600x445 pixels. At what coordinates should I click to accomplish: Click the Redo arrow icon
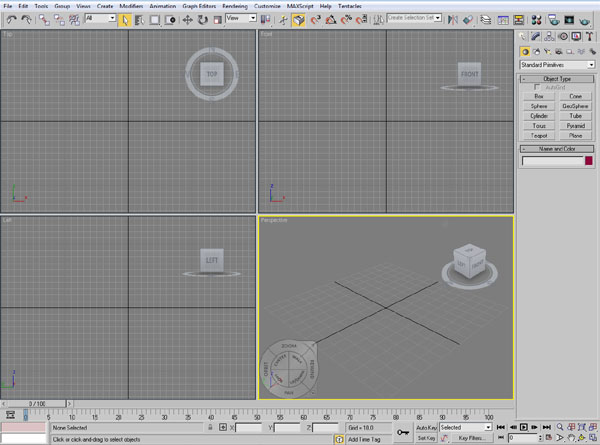tap(26, 19)
